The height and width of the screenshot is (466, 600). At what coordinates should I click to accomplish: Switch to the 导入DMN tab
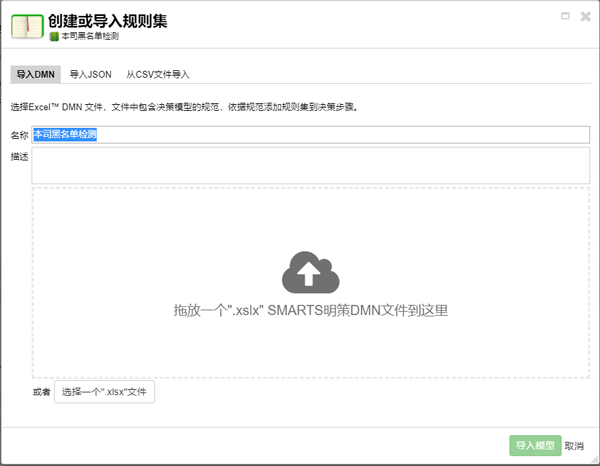point(35,74)
